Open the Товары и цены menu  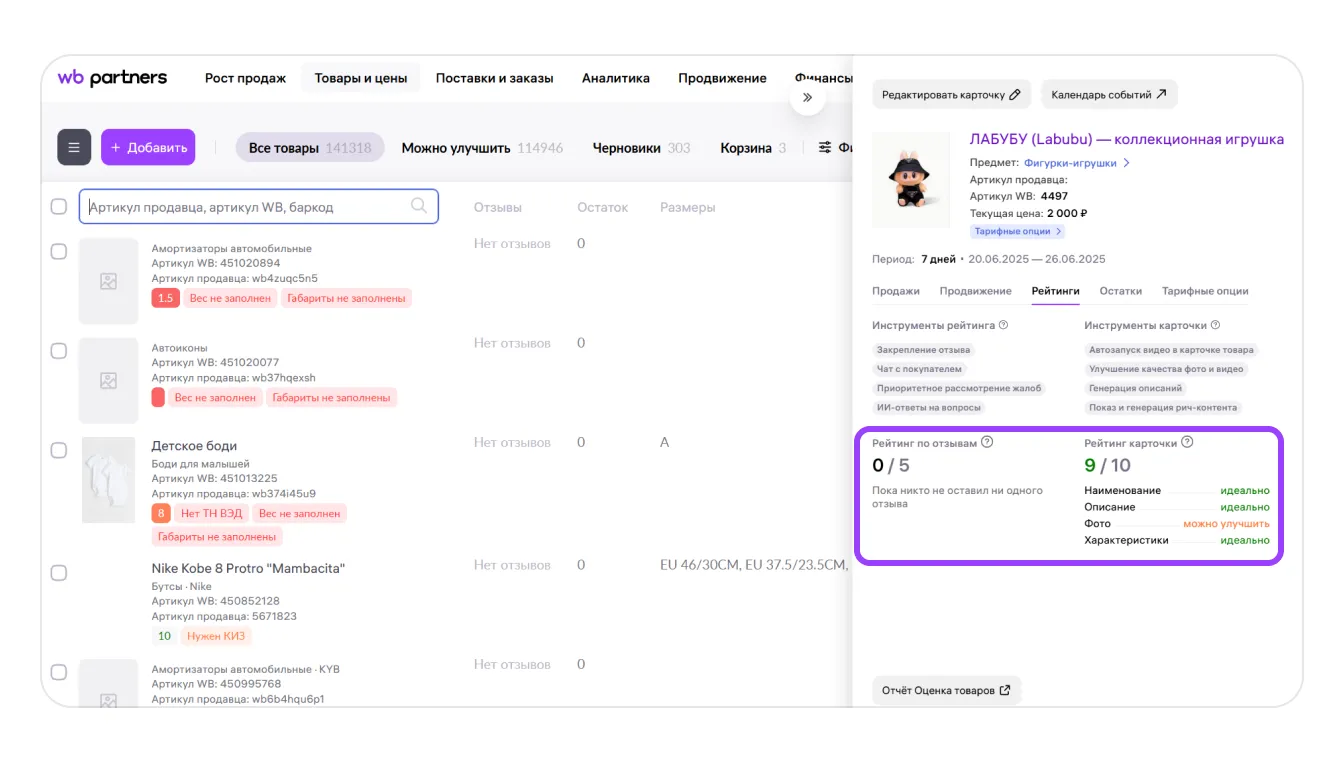click(x=360, y=78)
